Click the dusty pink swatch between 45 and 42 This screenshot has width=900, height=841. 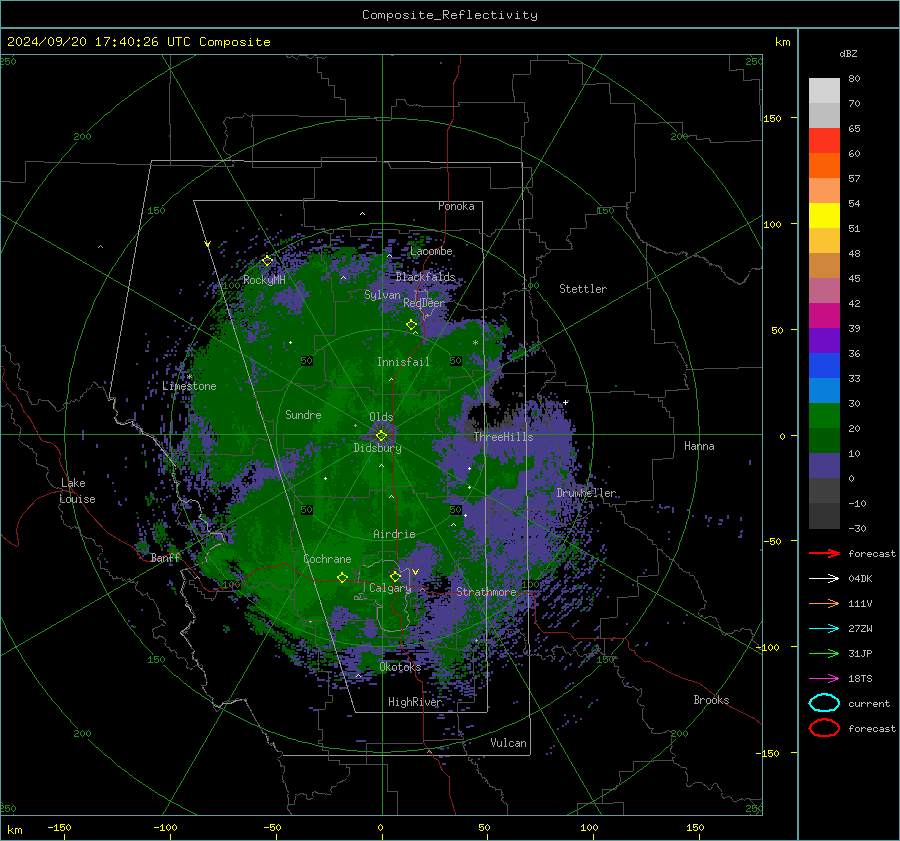point(824,291)
